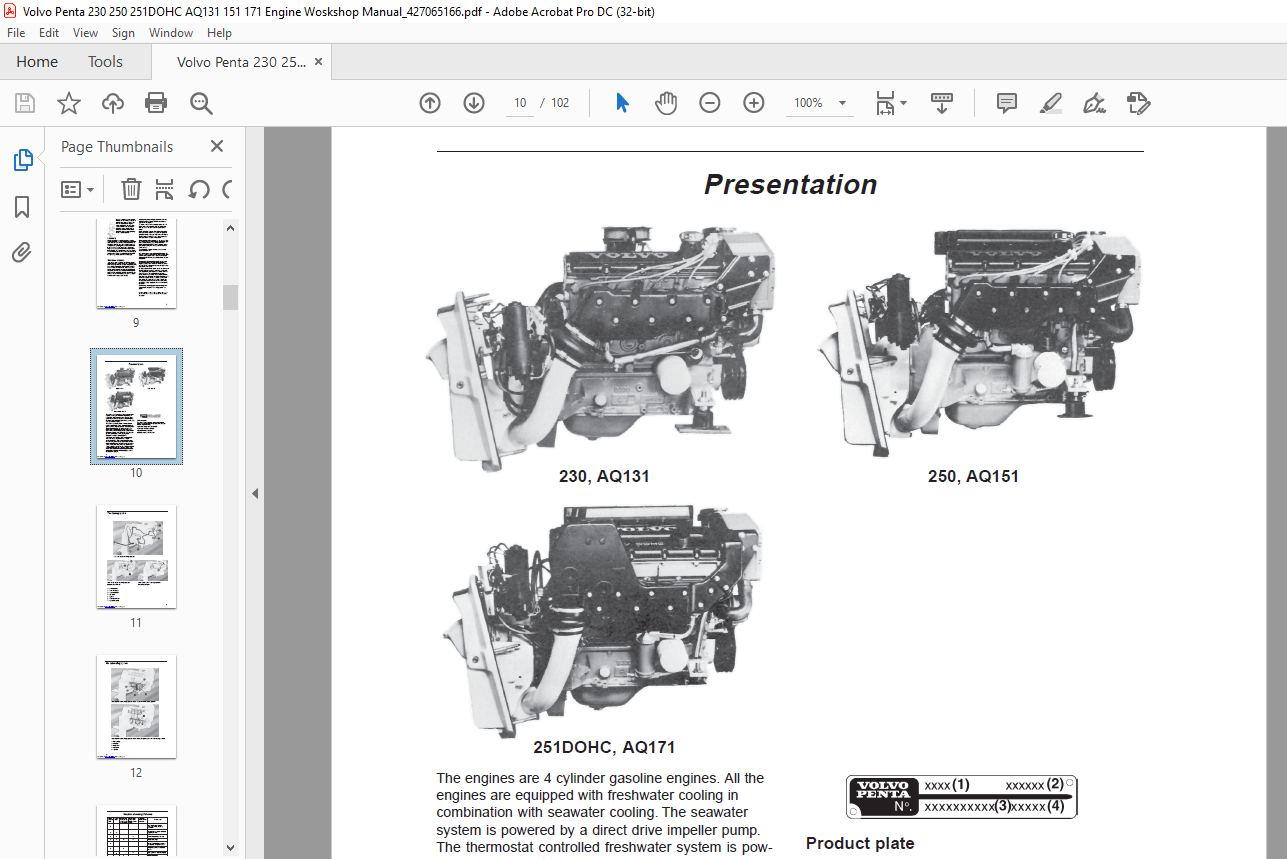
Task: Click the 230, AQ131 engine caption
Action: click(604, 476)
